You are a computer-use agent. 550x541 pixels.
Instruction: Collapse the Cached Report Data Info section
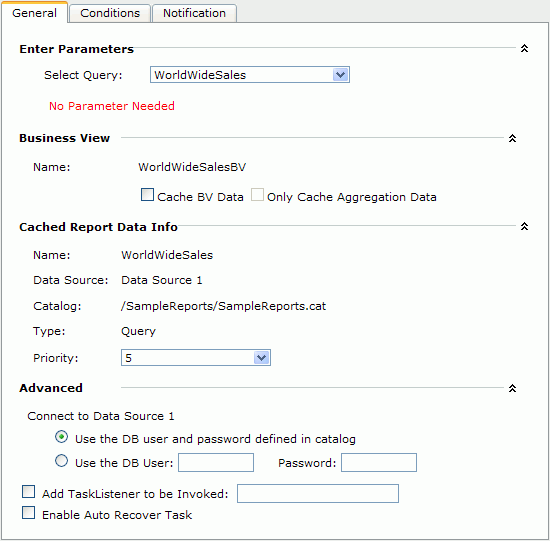coord(524,226)
